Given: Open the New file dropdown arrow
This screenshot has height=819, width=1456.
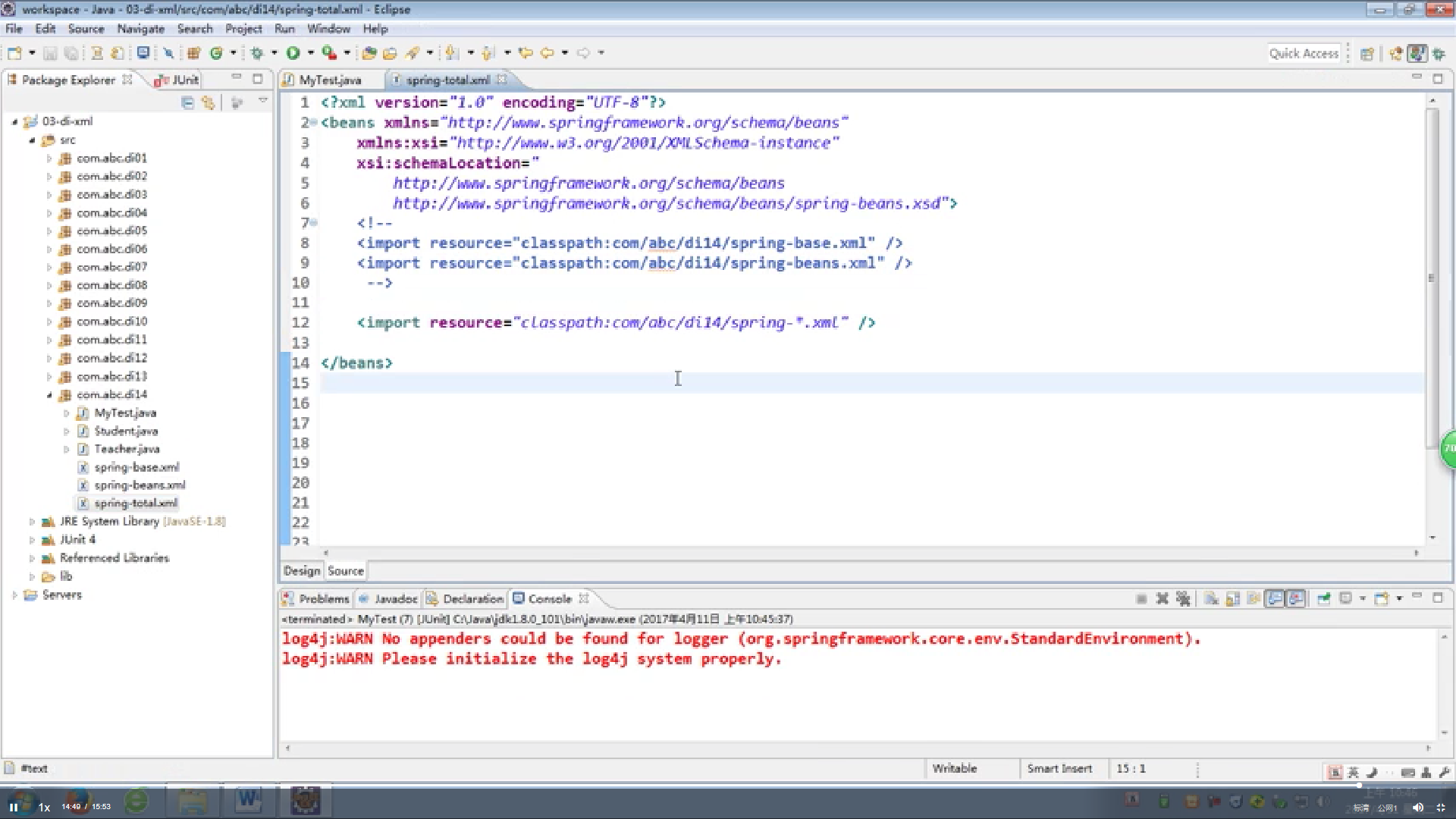Looking at the screenshot, I should coord(32,53).
